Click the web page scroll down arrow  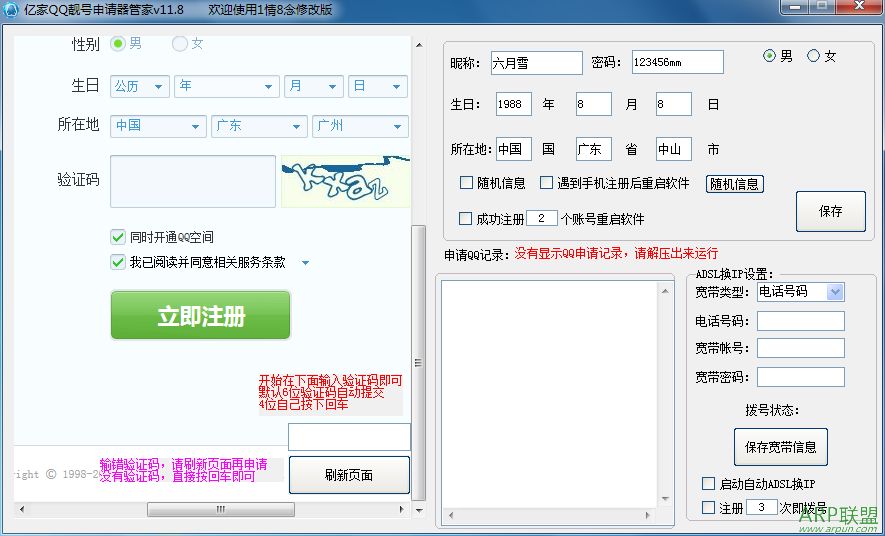tap(419, 510)
